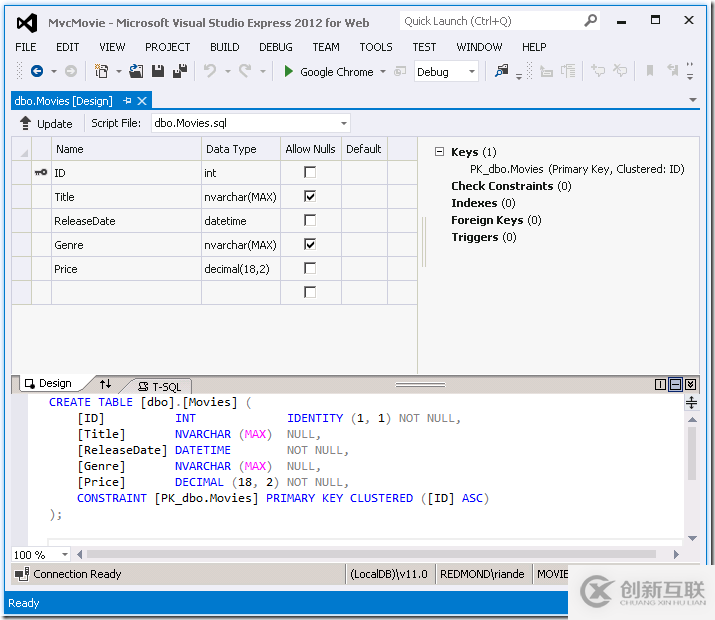
Task: Collapse the Keys tree node
Action: [439, 152]
